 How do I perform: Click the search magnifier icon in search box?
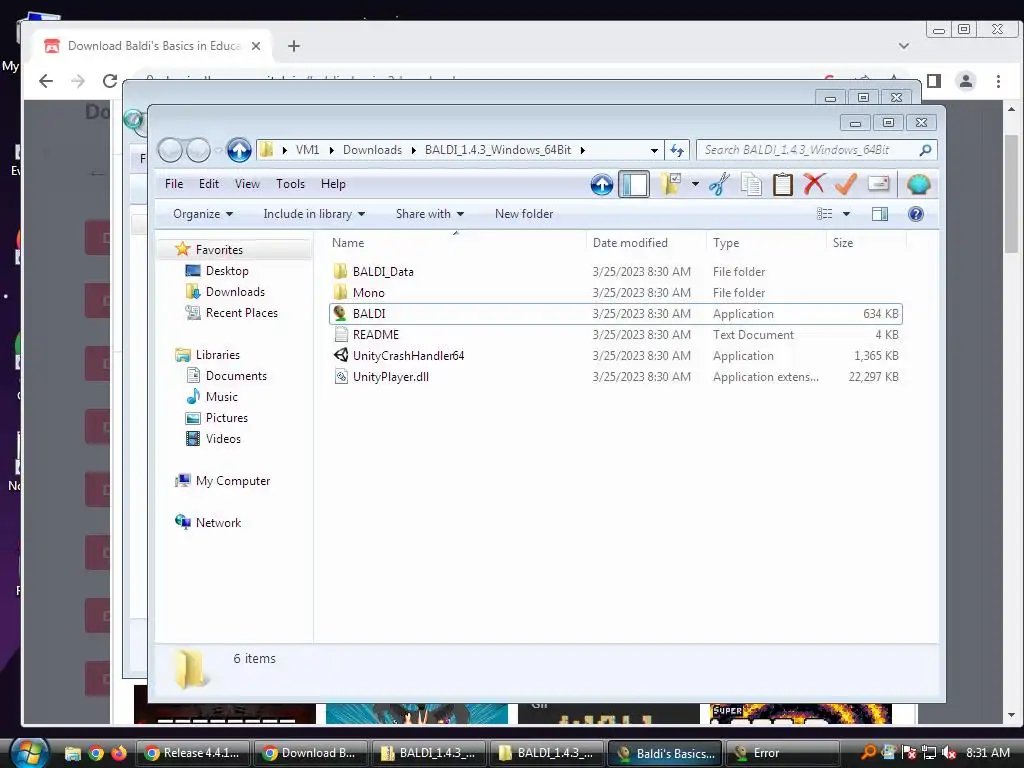click(925, 150)
